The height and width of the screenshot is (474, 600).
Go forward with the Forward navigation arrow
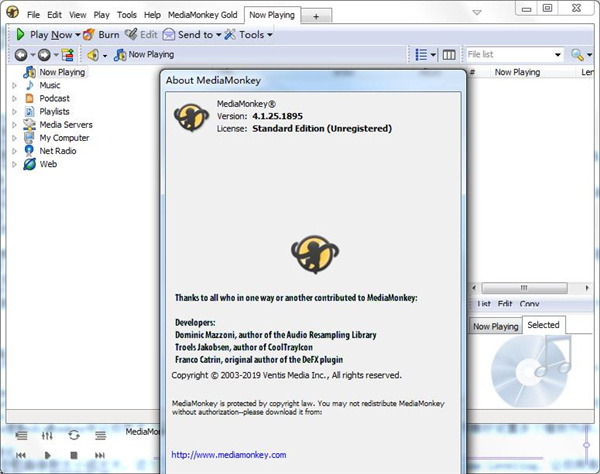pos(44,55)
